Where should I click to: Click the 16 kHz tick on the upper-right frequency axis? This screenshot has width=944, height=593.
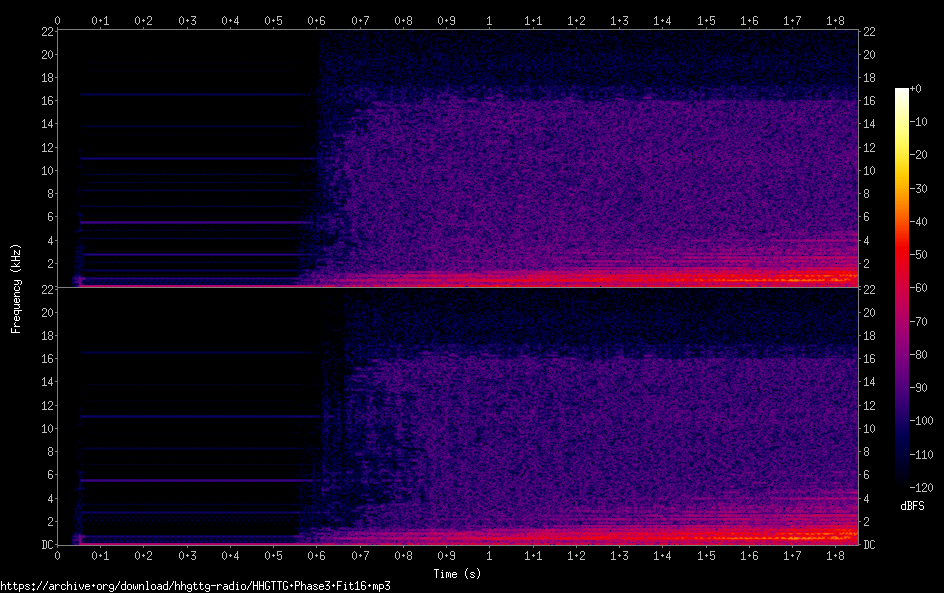[869, 101]
